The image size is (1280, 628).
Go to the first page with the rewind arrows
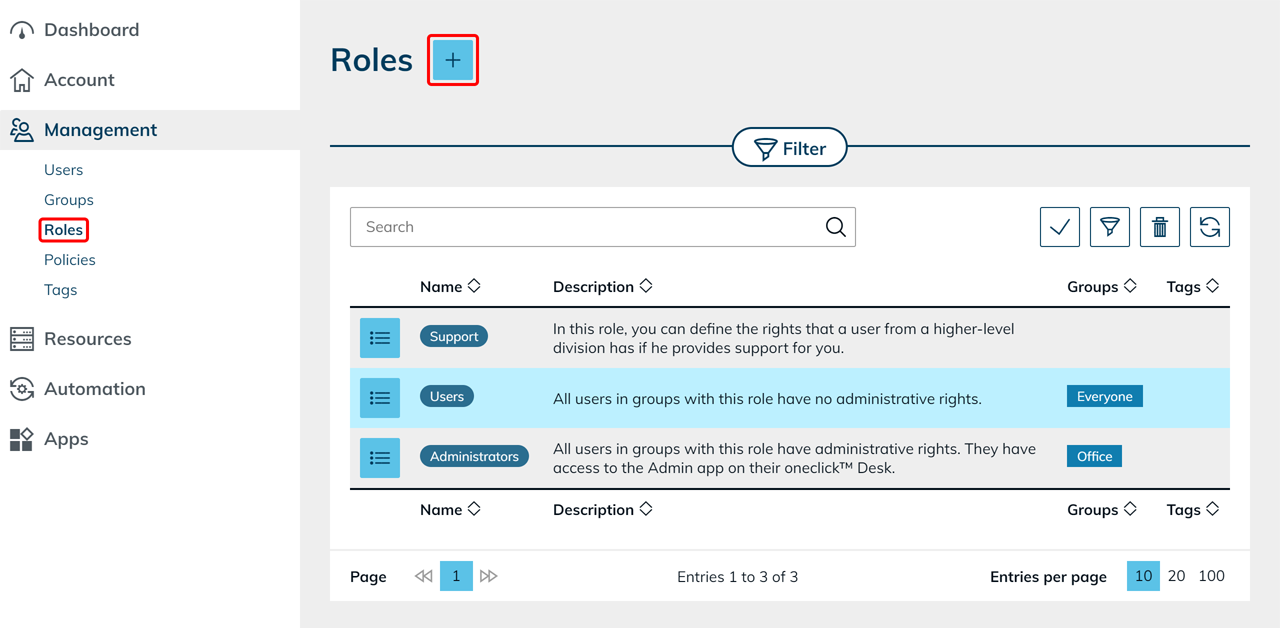click(x=424, y=577)
